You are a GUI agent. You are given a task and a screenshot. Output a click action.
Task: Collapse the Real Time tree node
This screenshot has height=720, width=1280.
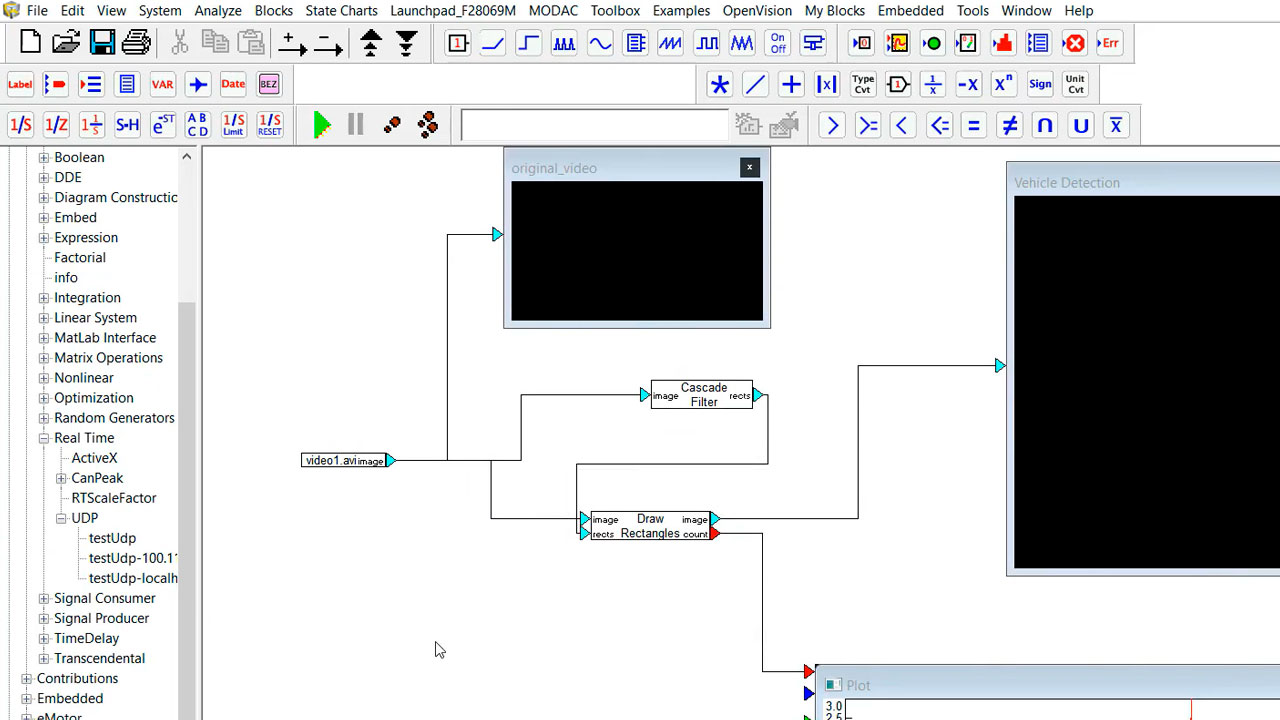coord(44,438)
